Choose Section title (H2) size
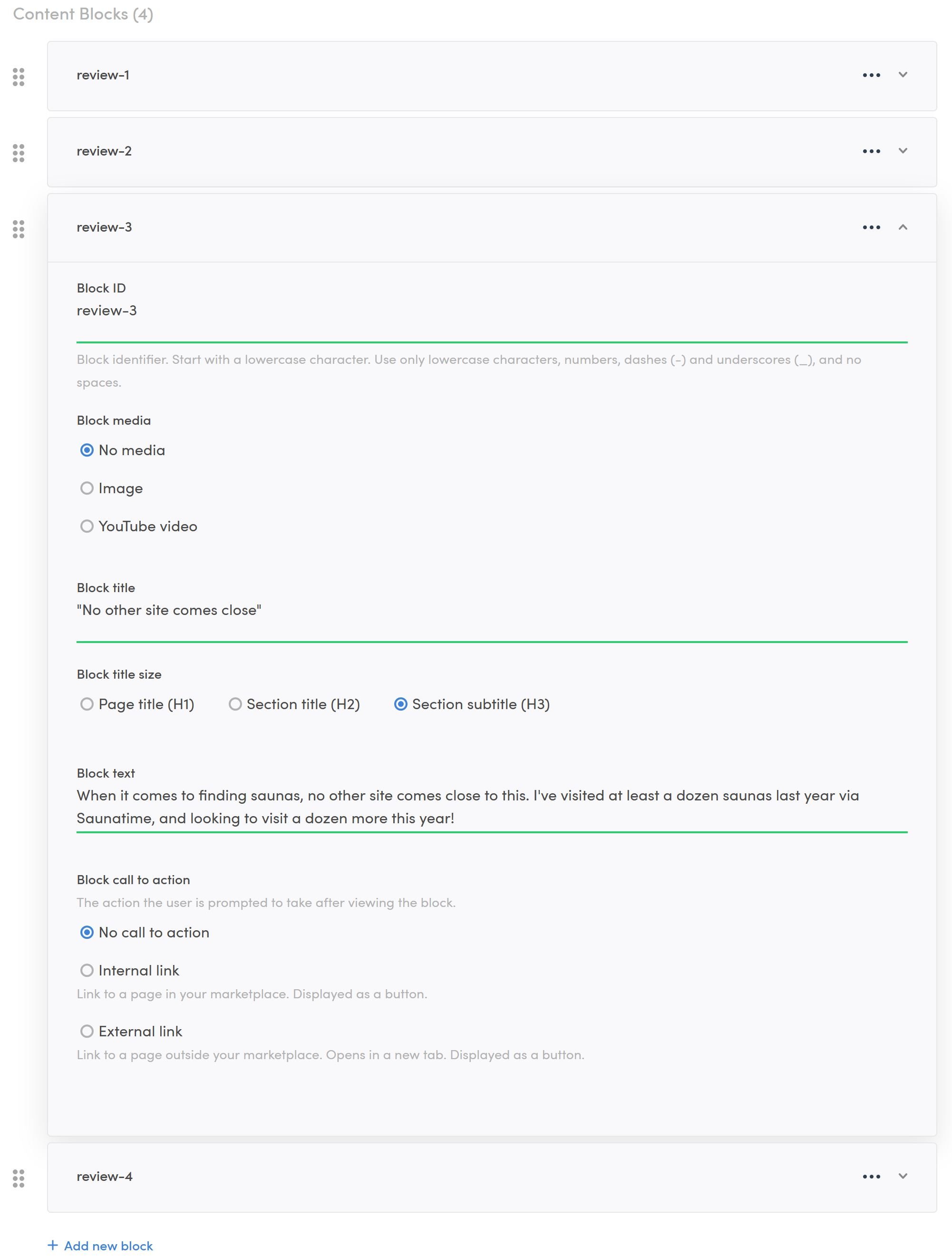952x1257 pixels. pos(235,704)
